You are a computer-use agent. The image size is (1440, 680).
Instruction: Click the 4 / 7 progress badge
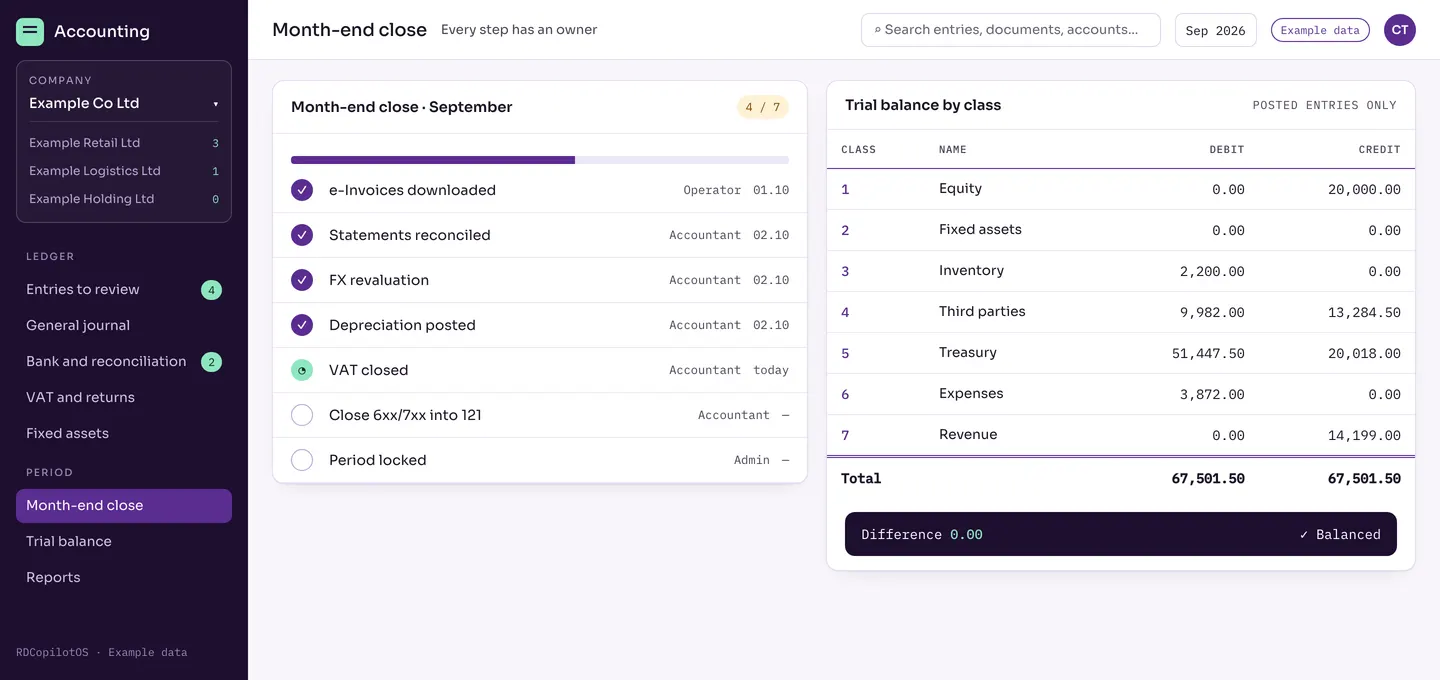pos(763,107)
